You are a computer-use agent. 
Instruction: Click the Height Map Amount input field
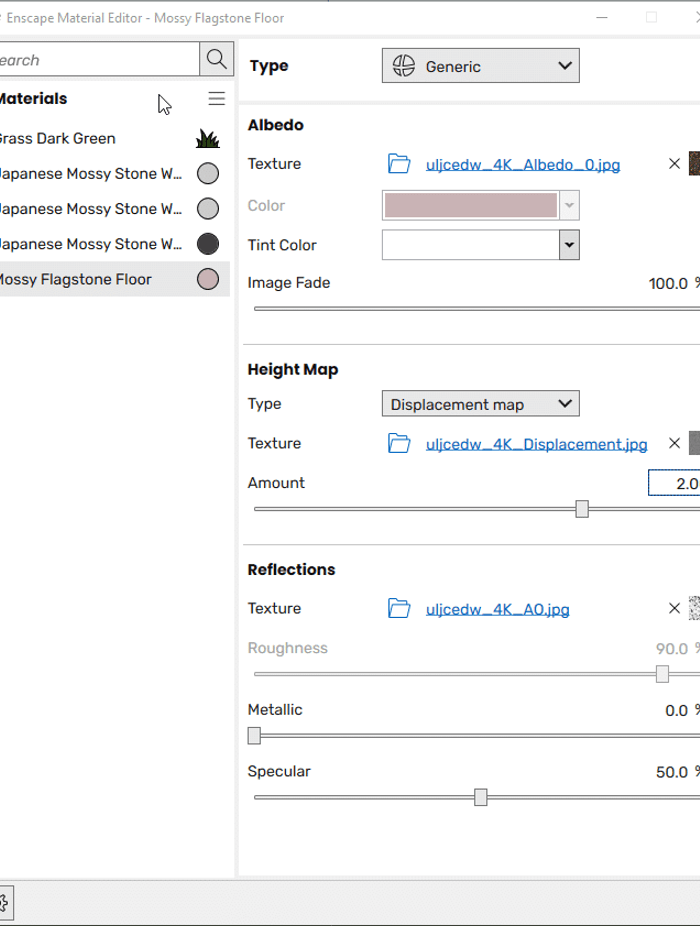point(674,484)
